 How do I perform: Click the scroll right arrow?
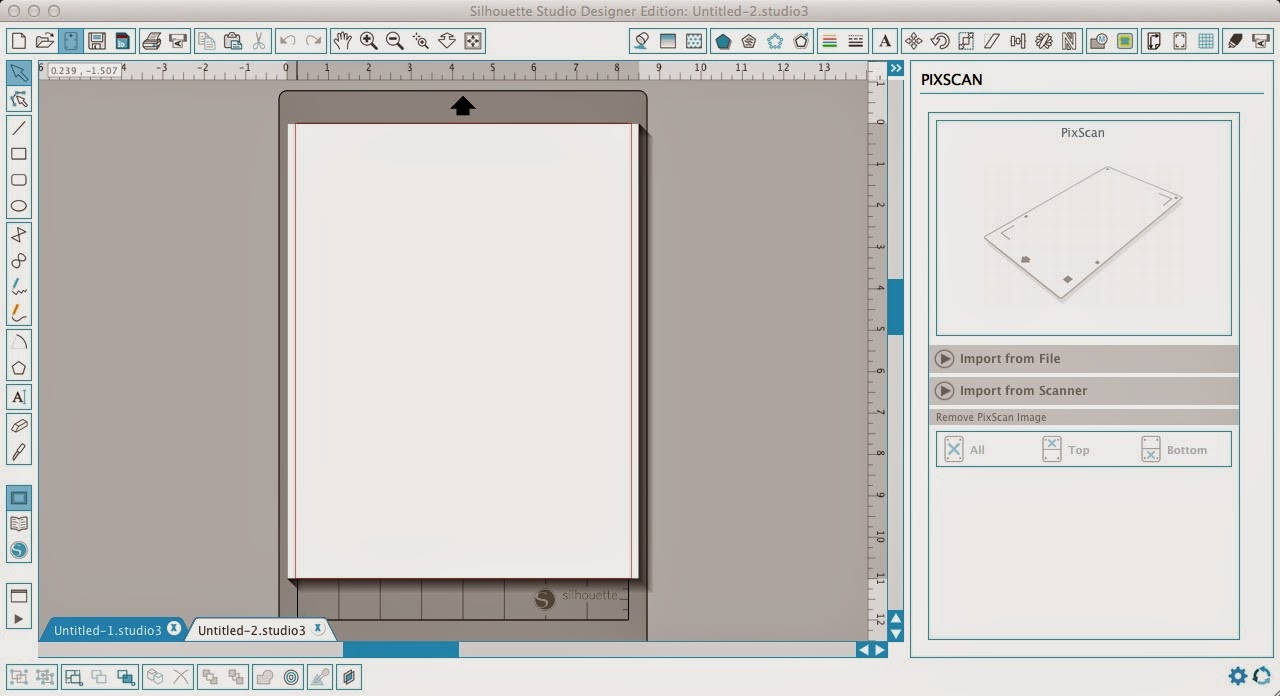click(x=880, y=650)
